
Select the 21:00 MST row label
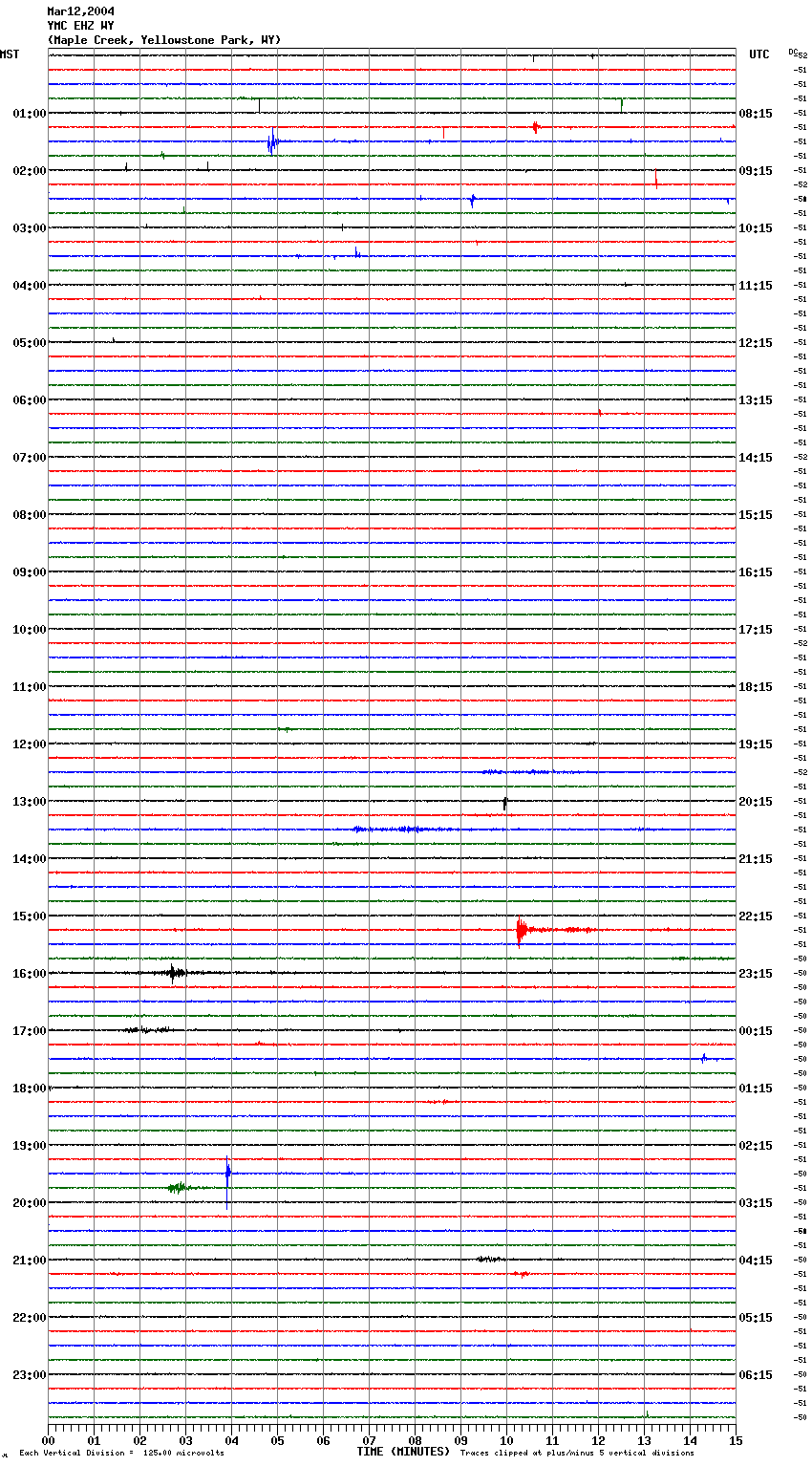(30, 1261)
